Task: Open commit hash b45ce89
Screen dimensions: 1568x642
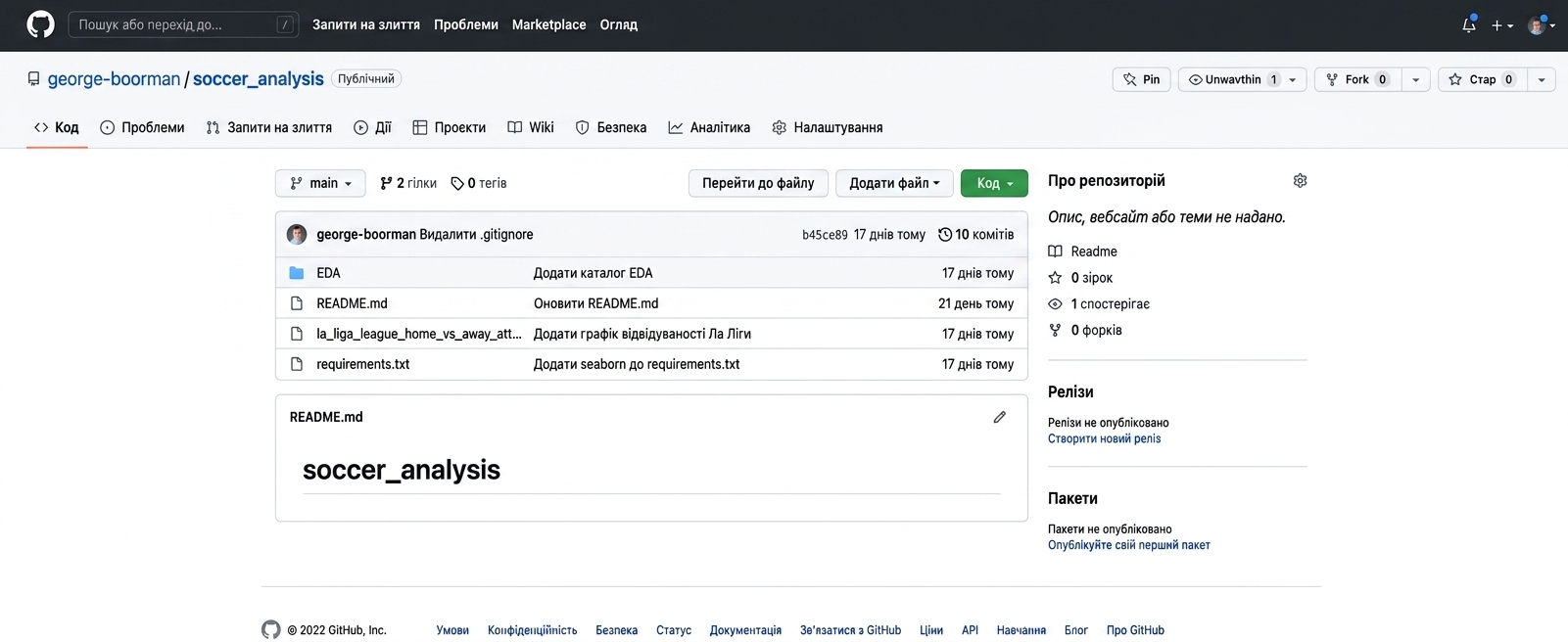Action: click(825, 235)
